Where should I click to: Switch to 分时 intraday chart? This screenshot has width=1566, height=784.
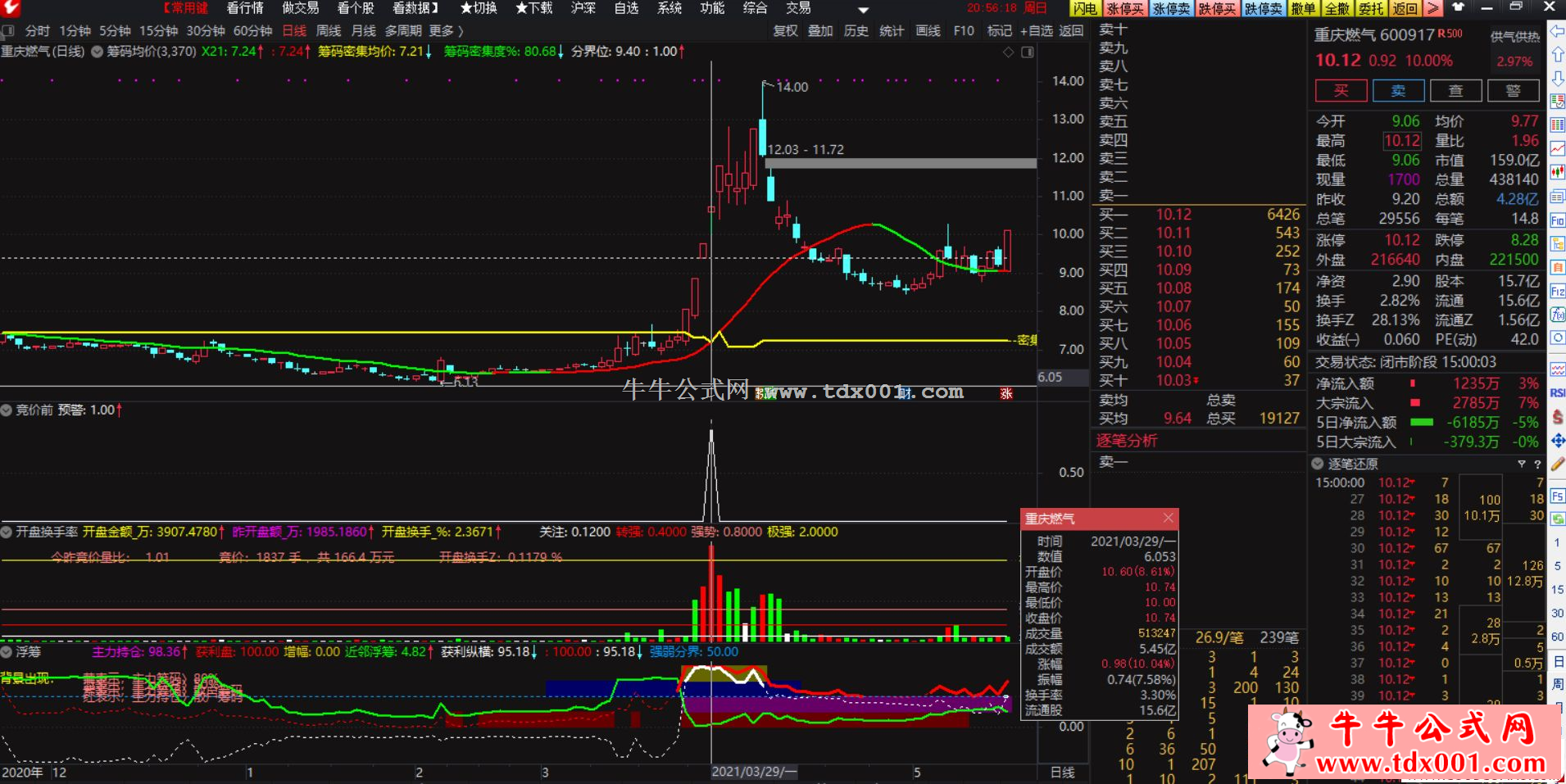click(37, 31)
